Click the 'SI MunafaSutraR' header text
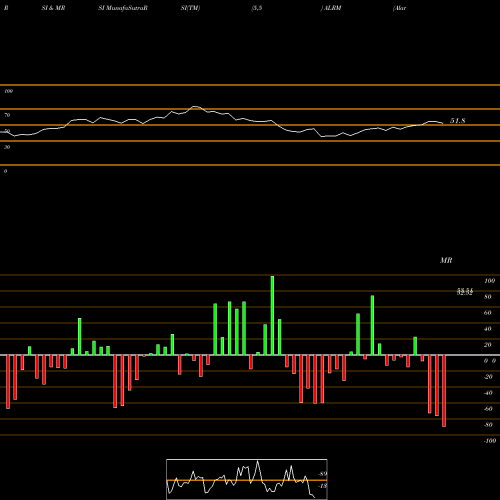Image resolution: width=500 pixels, height=500 pixels. click(x=123, y=8)
